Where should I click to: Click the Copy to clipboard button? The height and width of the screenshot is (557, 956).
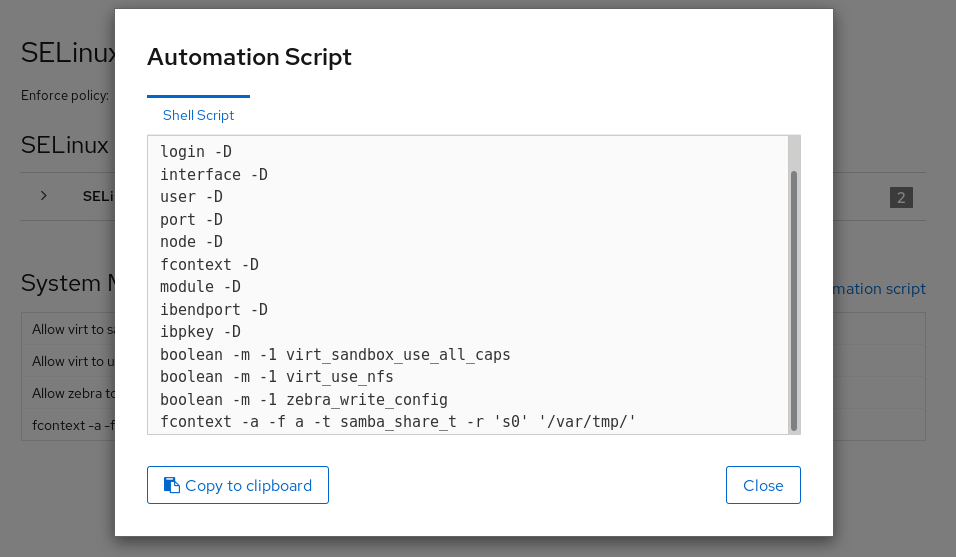238,485
